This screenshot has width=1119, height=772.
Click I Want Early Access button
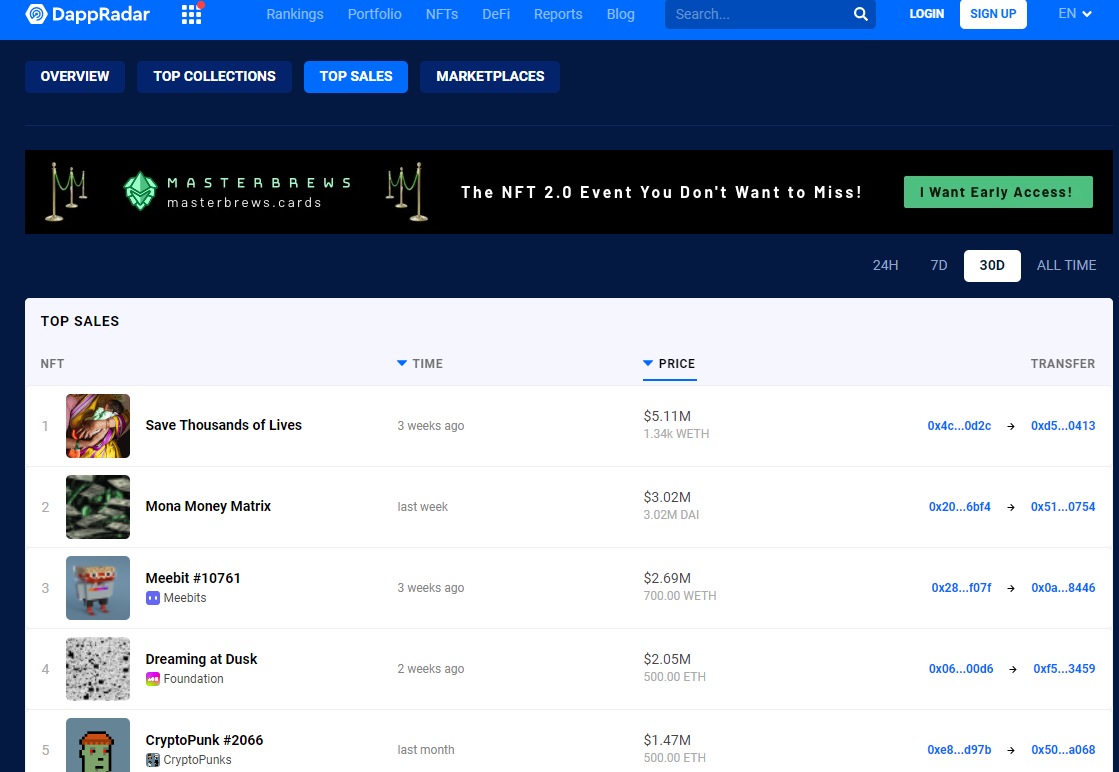(995, 192)
